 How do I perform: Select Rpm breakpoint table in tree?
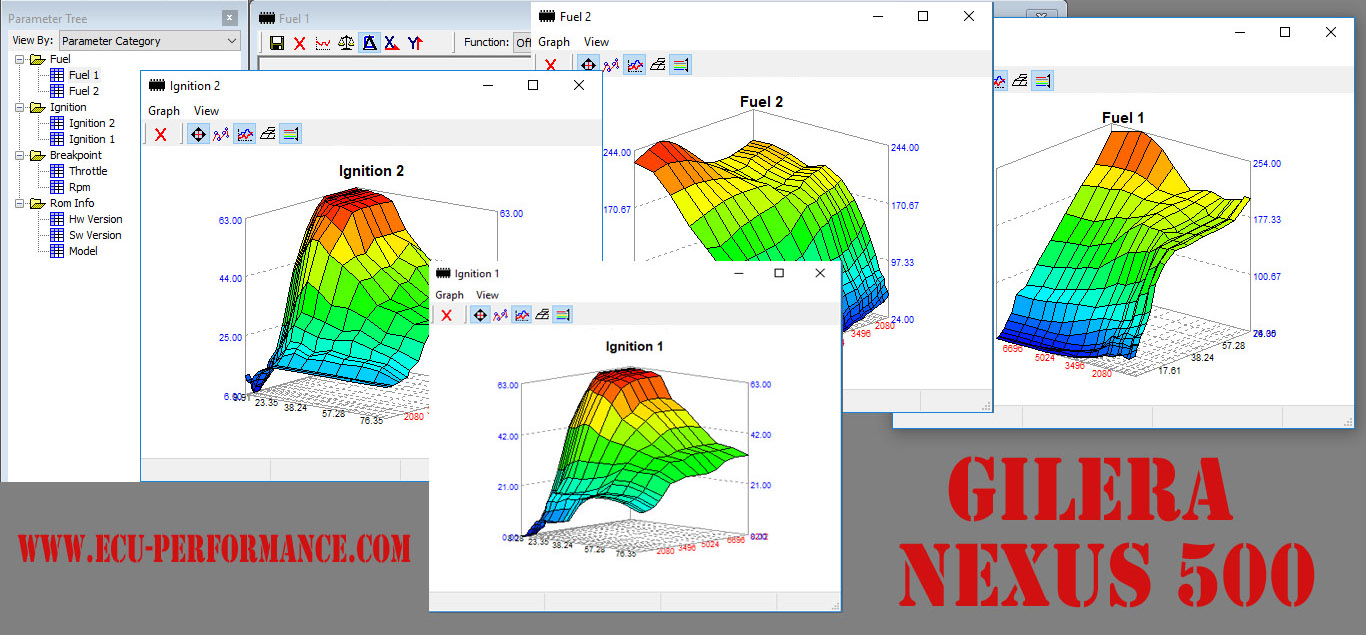(79, 187)
